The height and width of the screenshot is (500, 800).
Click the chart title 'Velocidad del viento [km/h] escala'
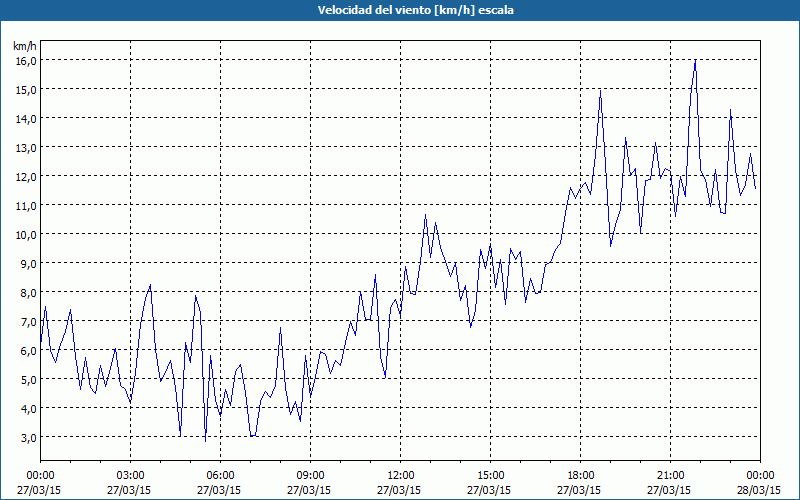[x=415, y=10]
